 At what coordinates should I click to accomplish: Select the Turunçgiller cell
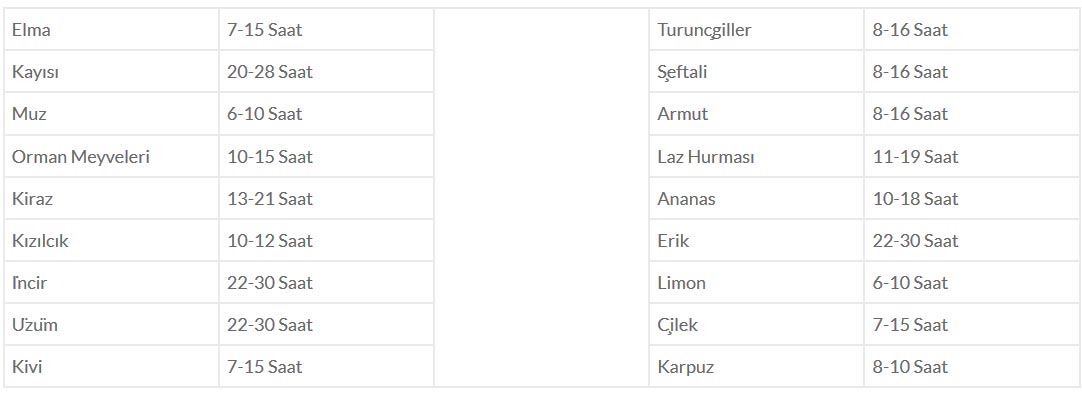(x=756, y=30)
